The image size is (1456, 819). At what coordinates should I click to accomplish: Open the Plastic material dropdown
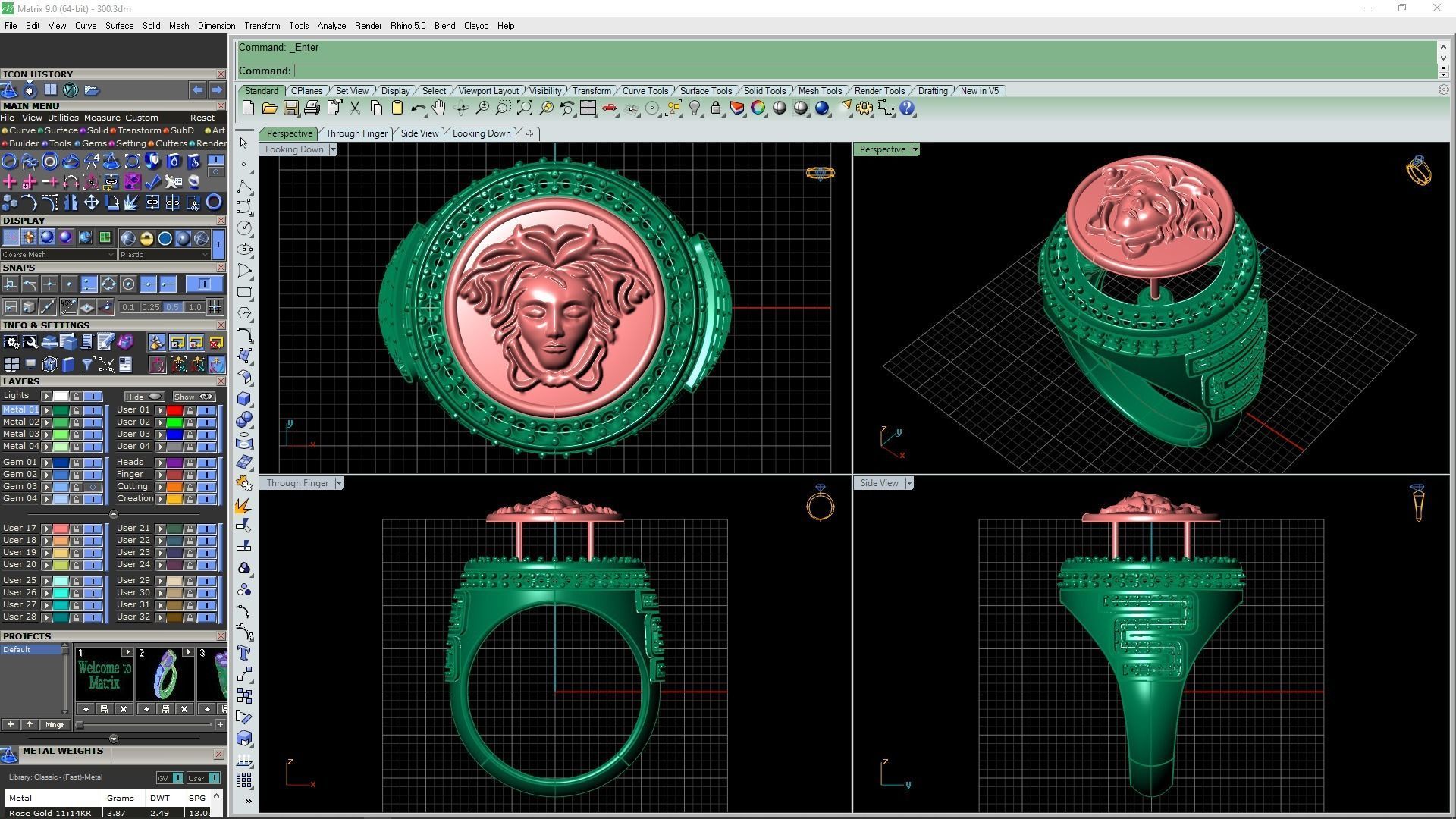[164, 255]
